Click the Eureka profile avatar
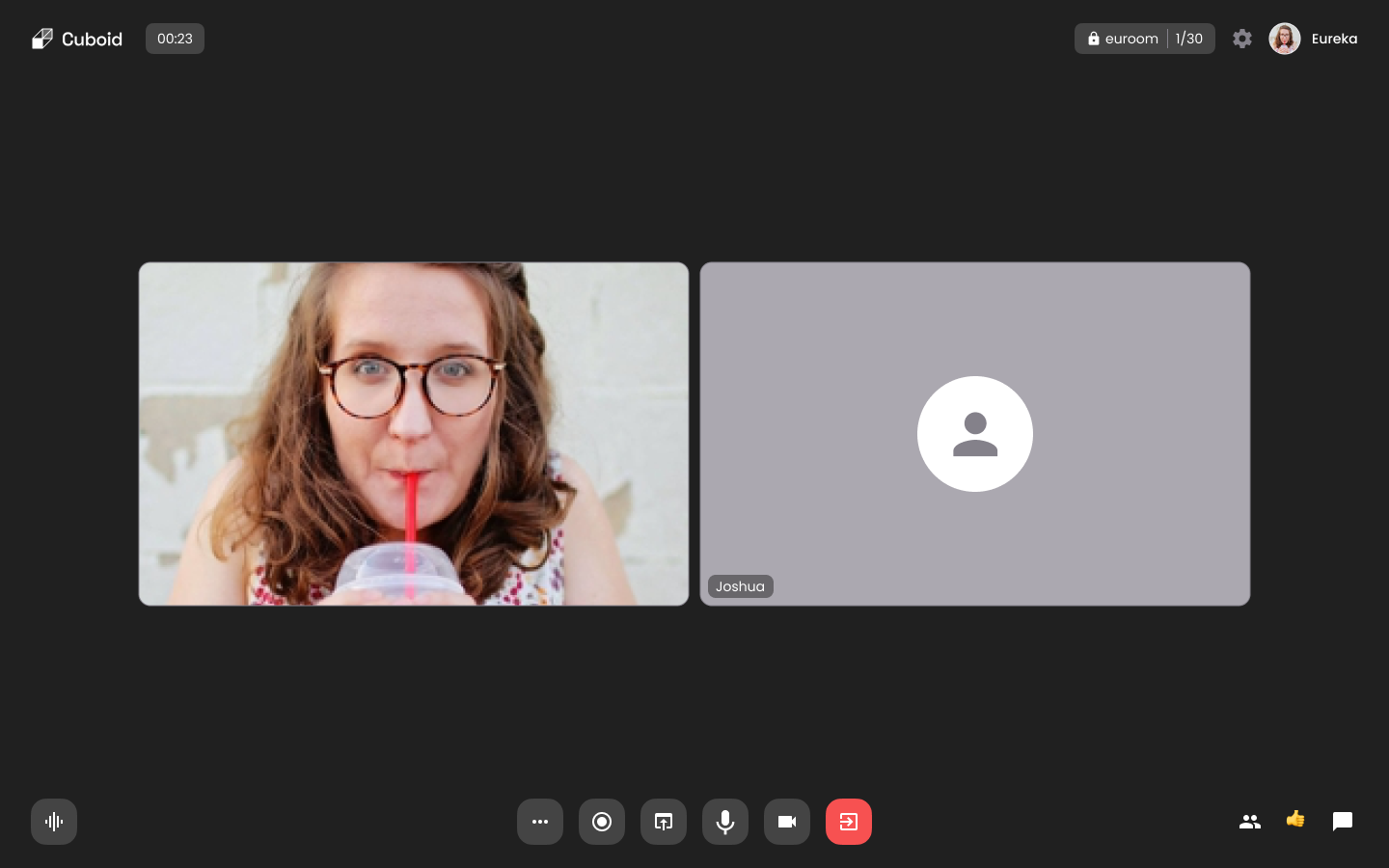1389x868 pixels. (x=1285, y=39)
